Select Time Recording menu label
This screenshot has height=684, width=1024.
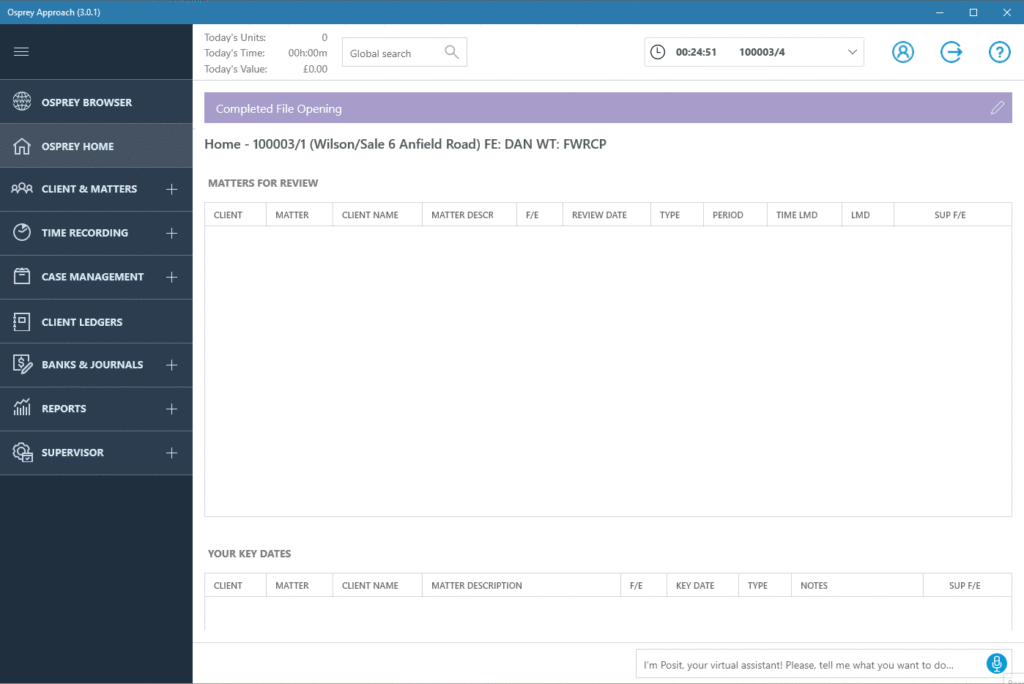(85, 233)
